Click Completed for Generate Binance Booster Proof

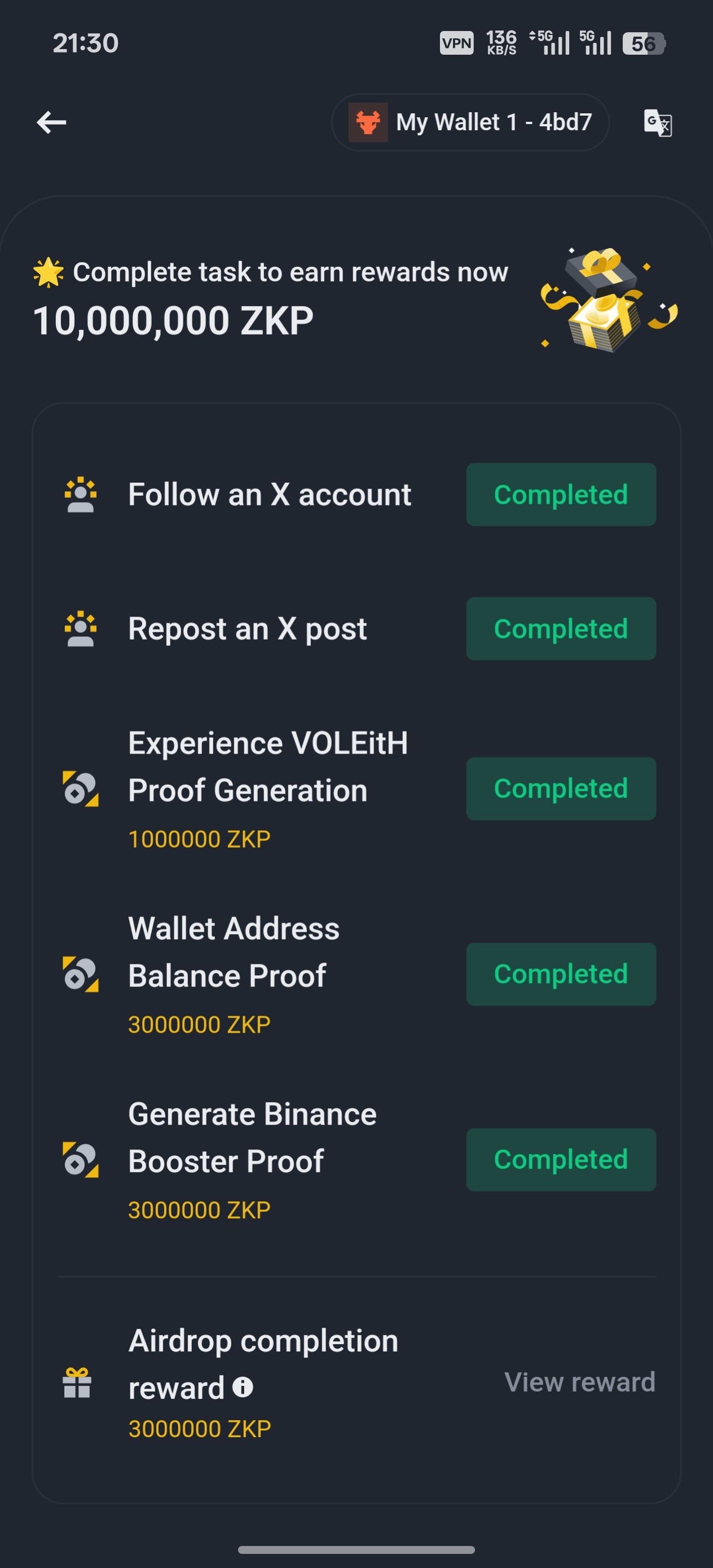[x=561, y=1160]
